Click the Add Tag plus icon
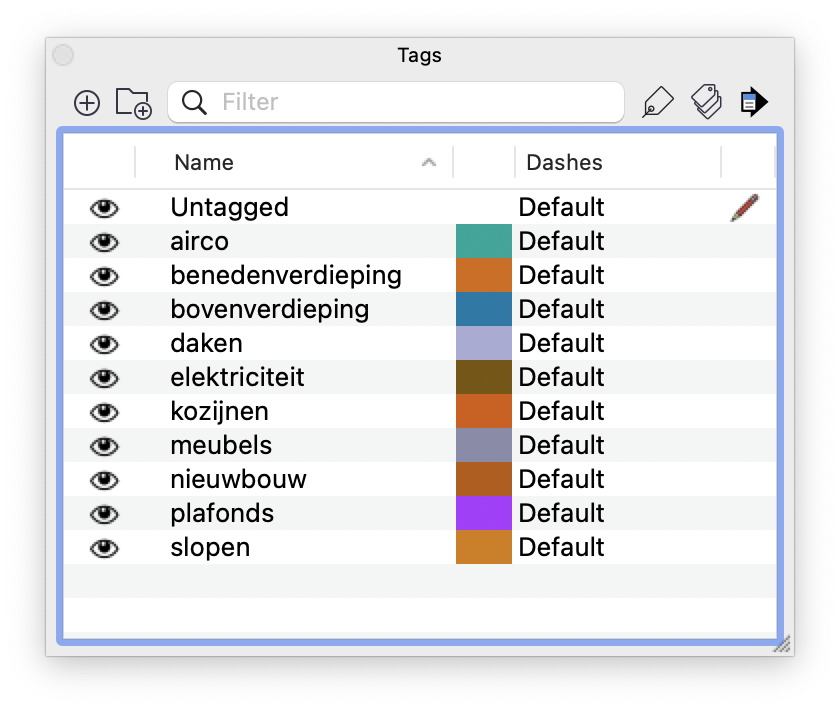This screenshot has width=840, height=710. click(87, 103)
